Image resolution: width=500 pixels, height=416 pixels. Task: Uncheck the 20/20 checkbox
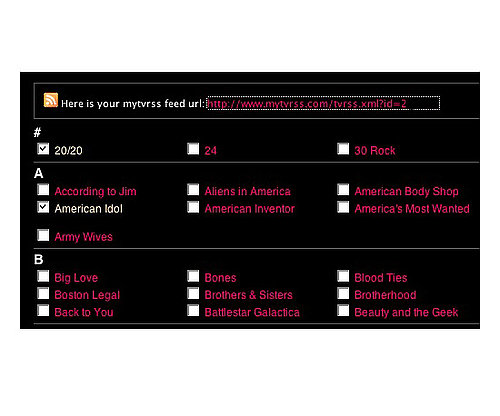[43, 149]
